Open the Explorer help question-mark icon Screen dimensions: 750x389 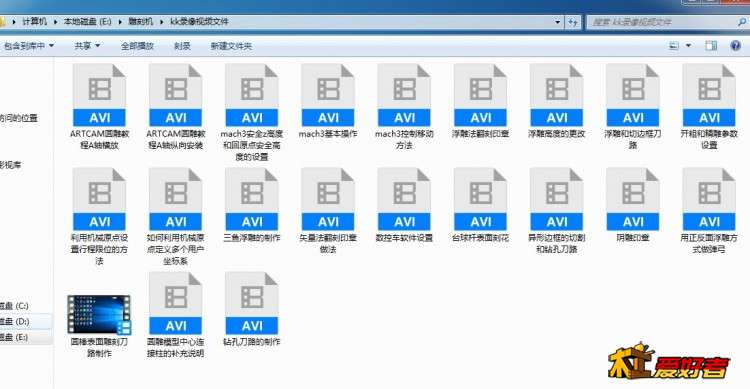point(735,46)
